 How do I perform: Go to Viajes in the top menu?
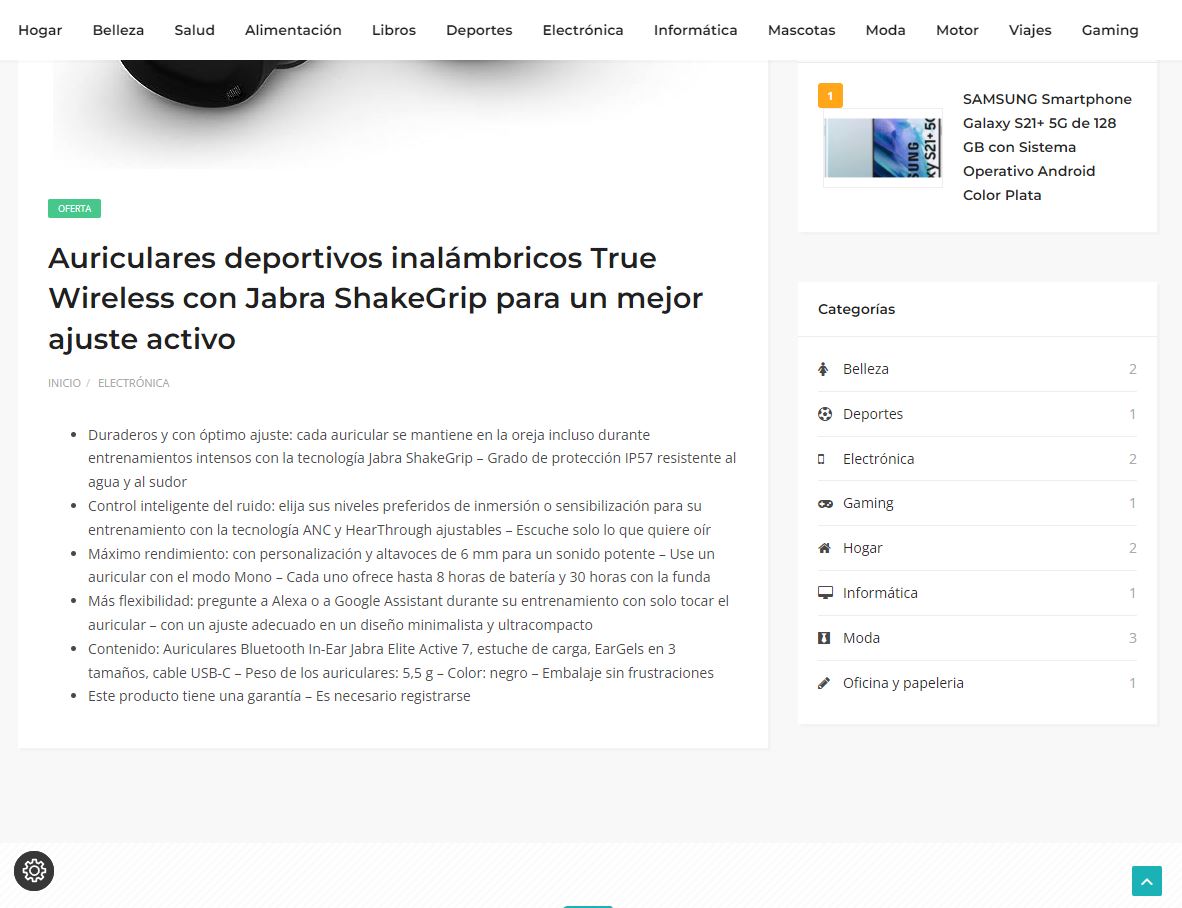pos(1030,30)
